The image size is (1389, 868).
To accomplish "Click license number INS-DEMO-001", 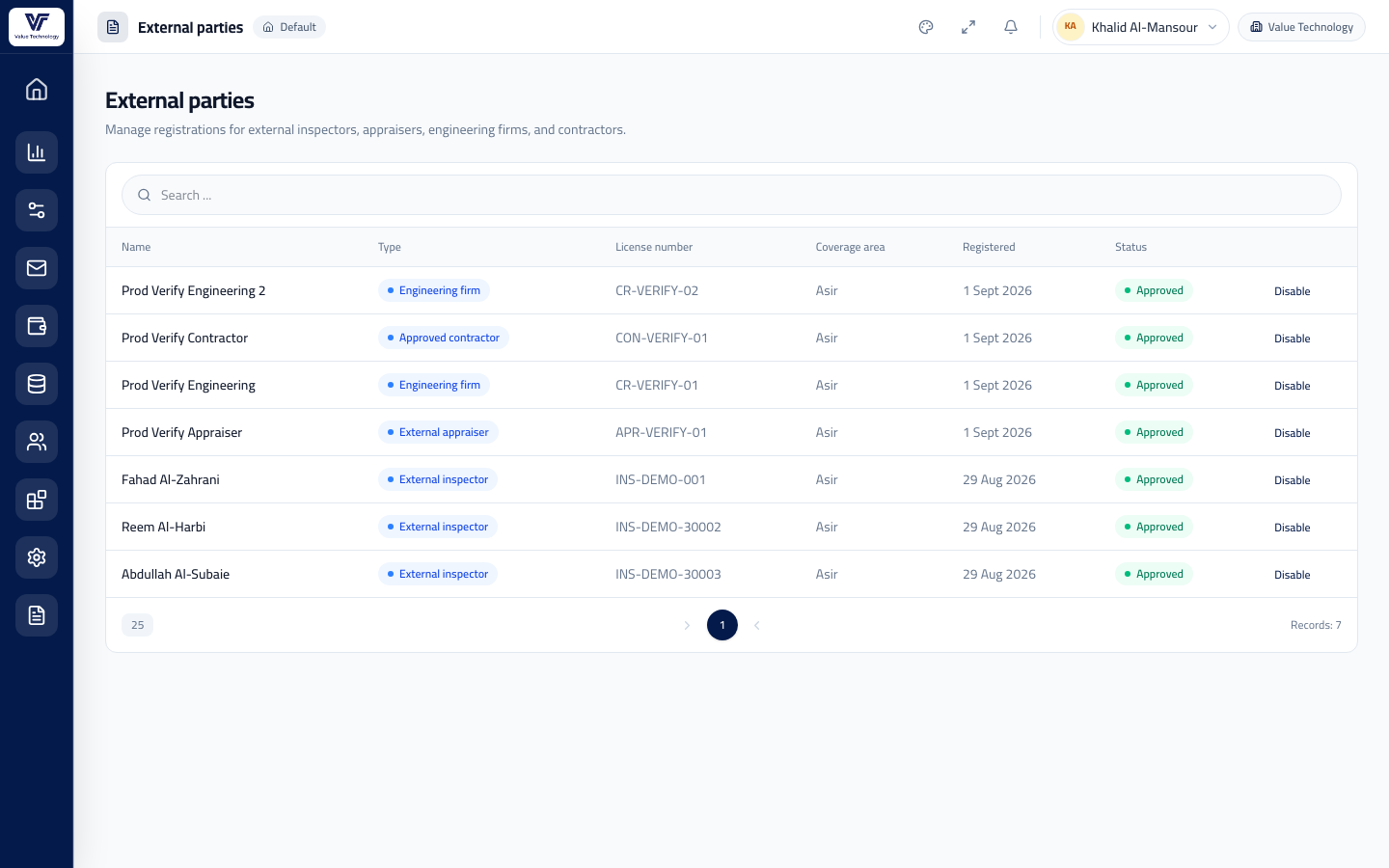I will (661, 479).
